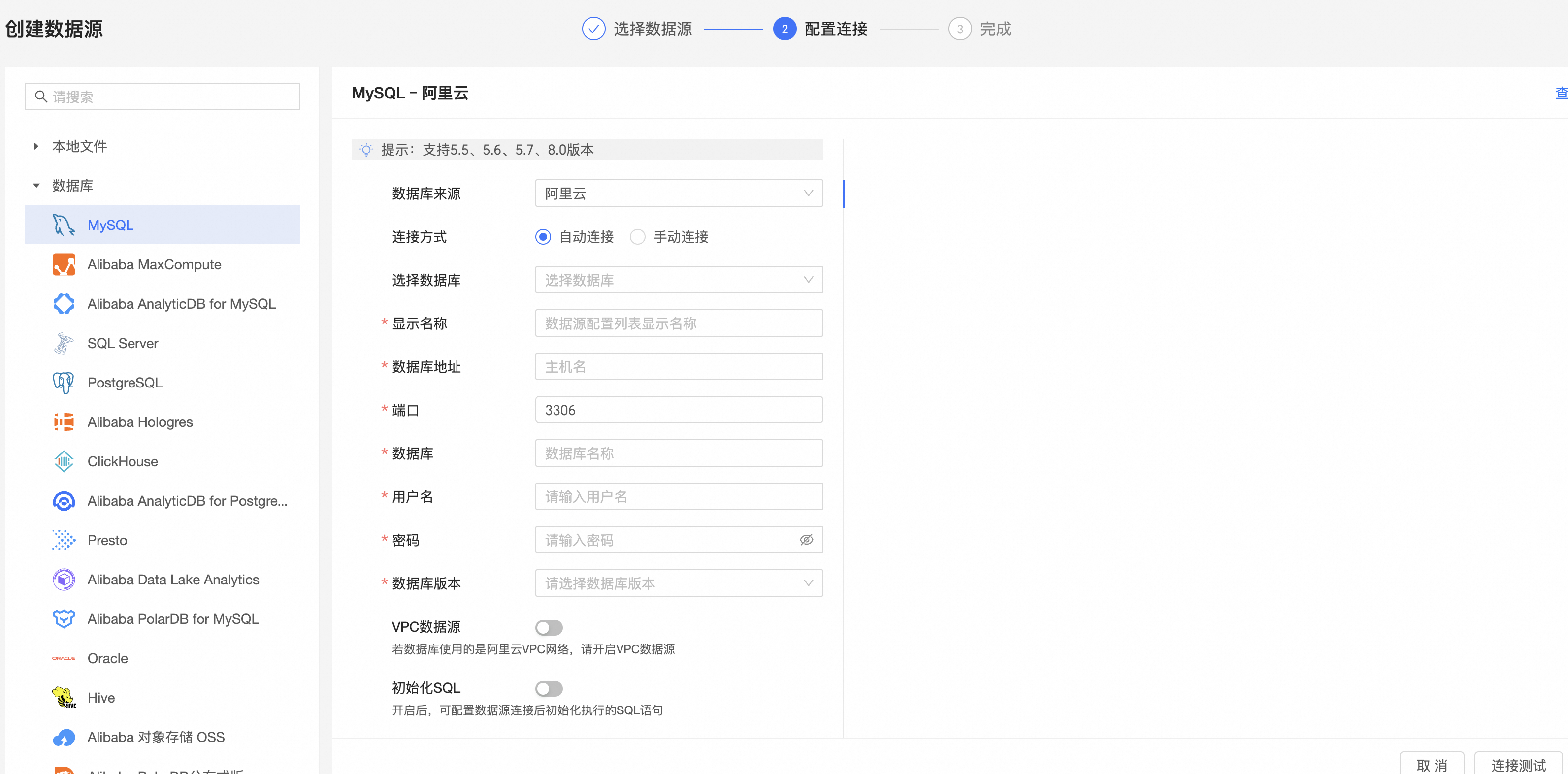The image size is (1568, 774).
Task: Select Presto data source
Action: click(162, 540)
